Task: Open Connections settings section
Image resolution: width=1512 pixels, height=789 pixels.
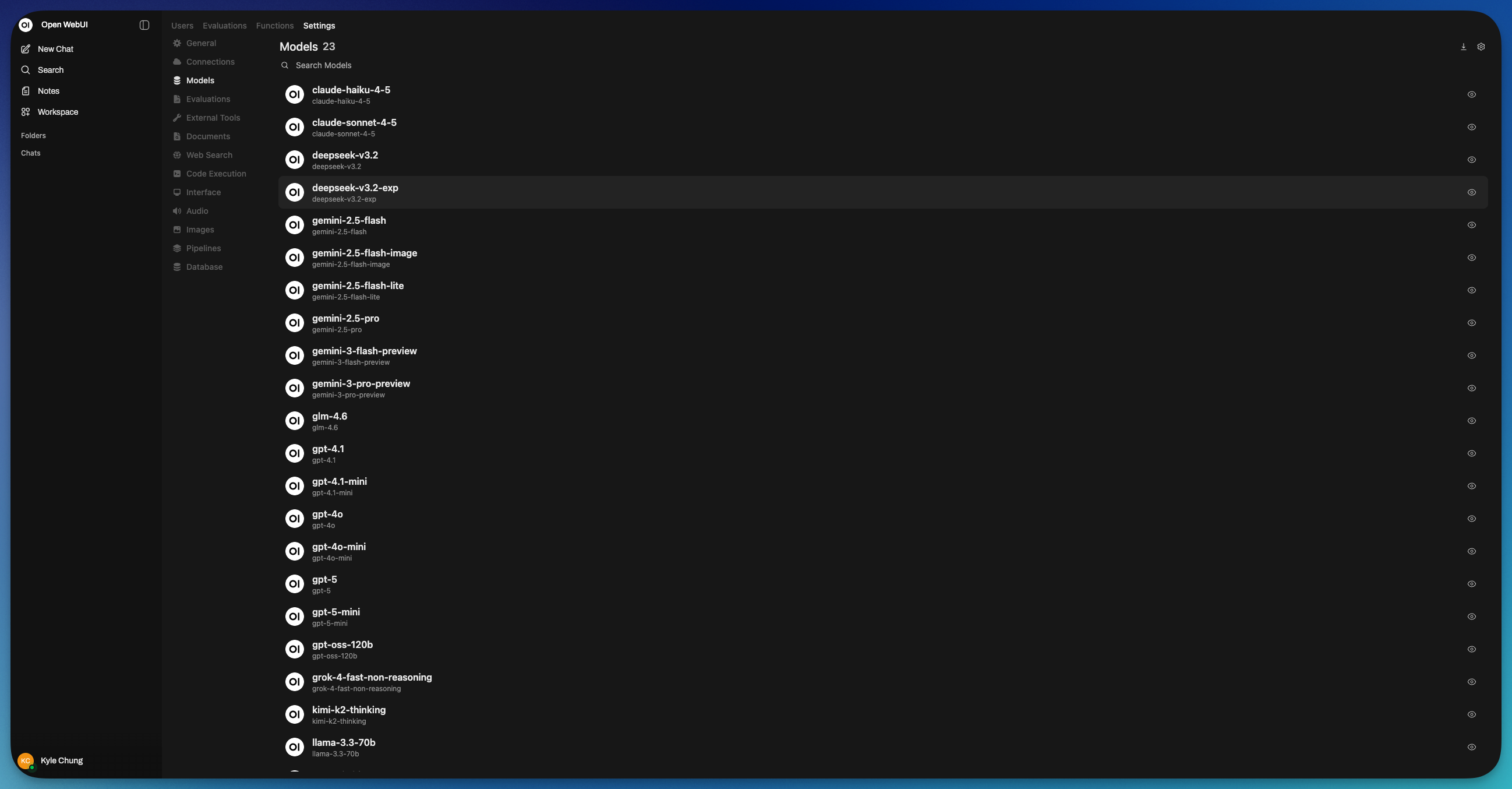Action: [x=210, y=62]
